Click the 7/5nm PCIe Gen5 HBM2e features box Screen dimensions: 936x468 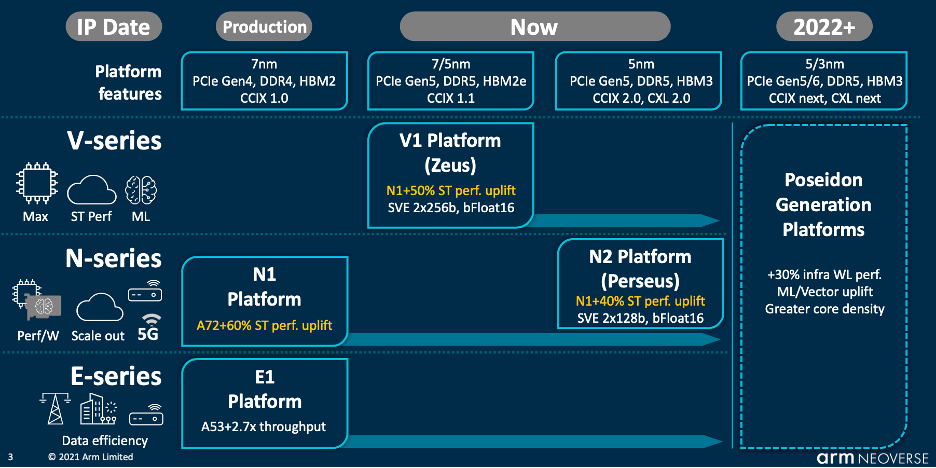451,81
